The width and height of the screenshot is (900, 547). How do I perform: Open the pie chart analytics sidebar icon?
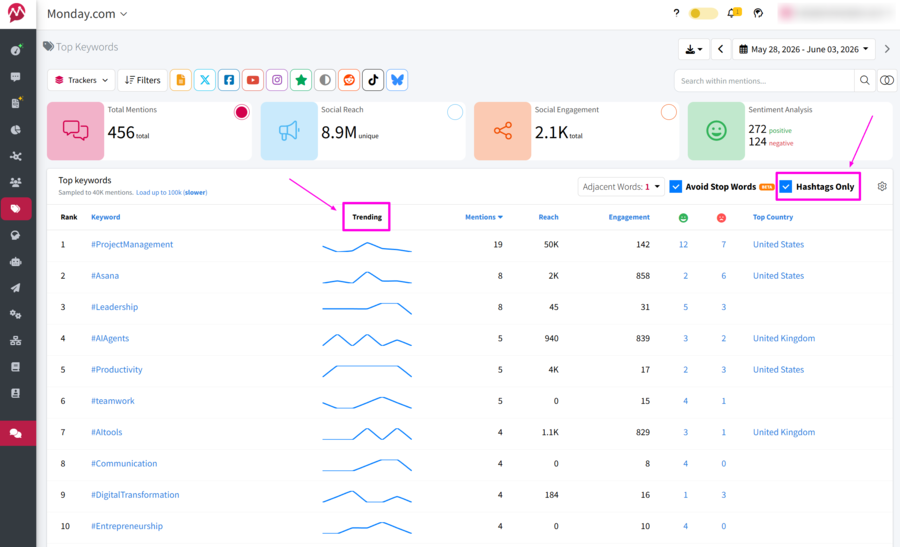click(x=16, y=130)
